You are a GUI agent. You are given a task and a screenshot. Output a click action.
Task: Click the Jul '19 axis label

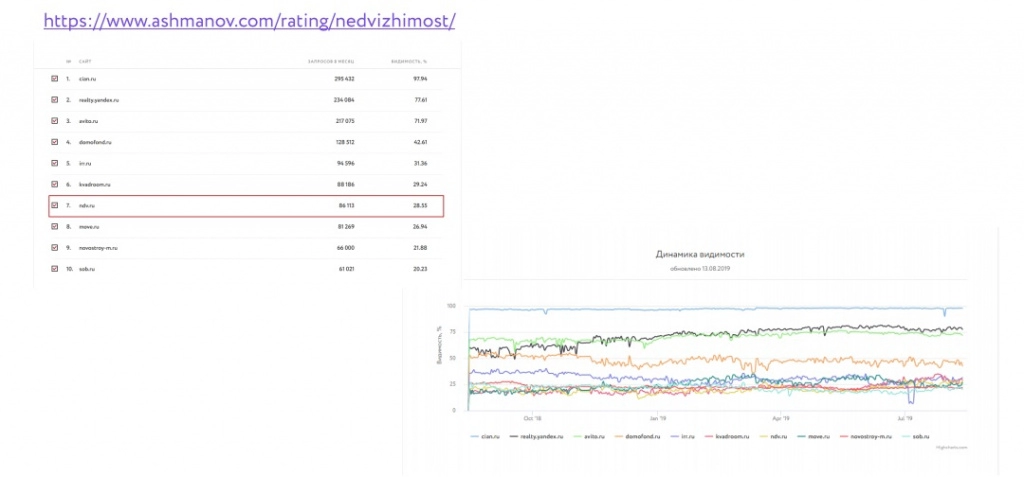(904, 418)
